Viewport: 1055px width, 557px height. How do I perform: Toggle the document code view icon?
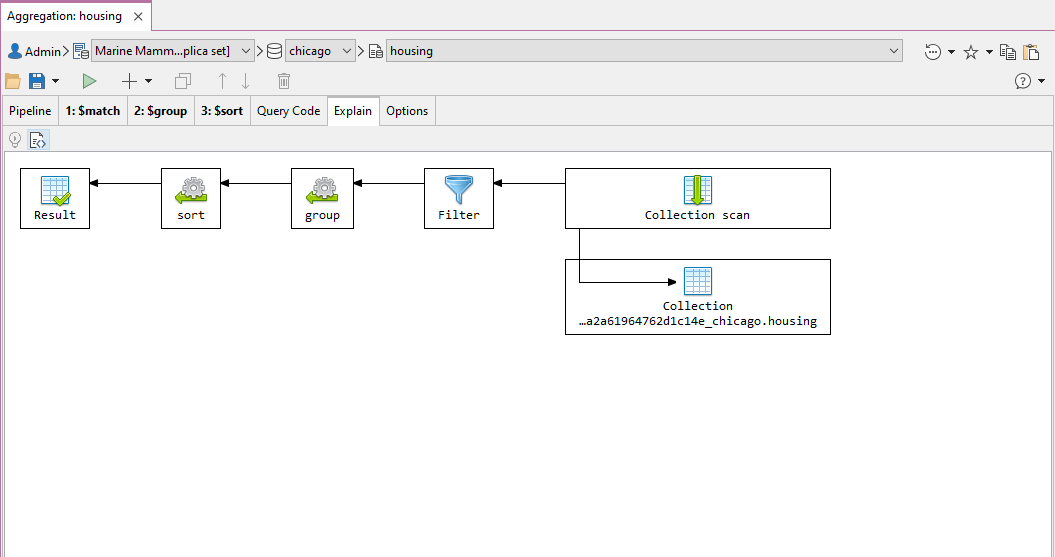tap(38, 140)
